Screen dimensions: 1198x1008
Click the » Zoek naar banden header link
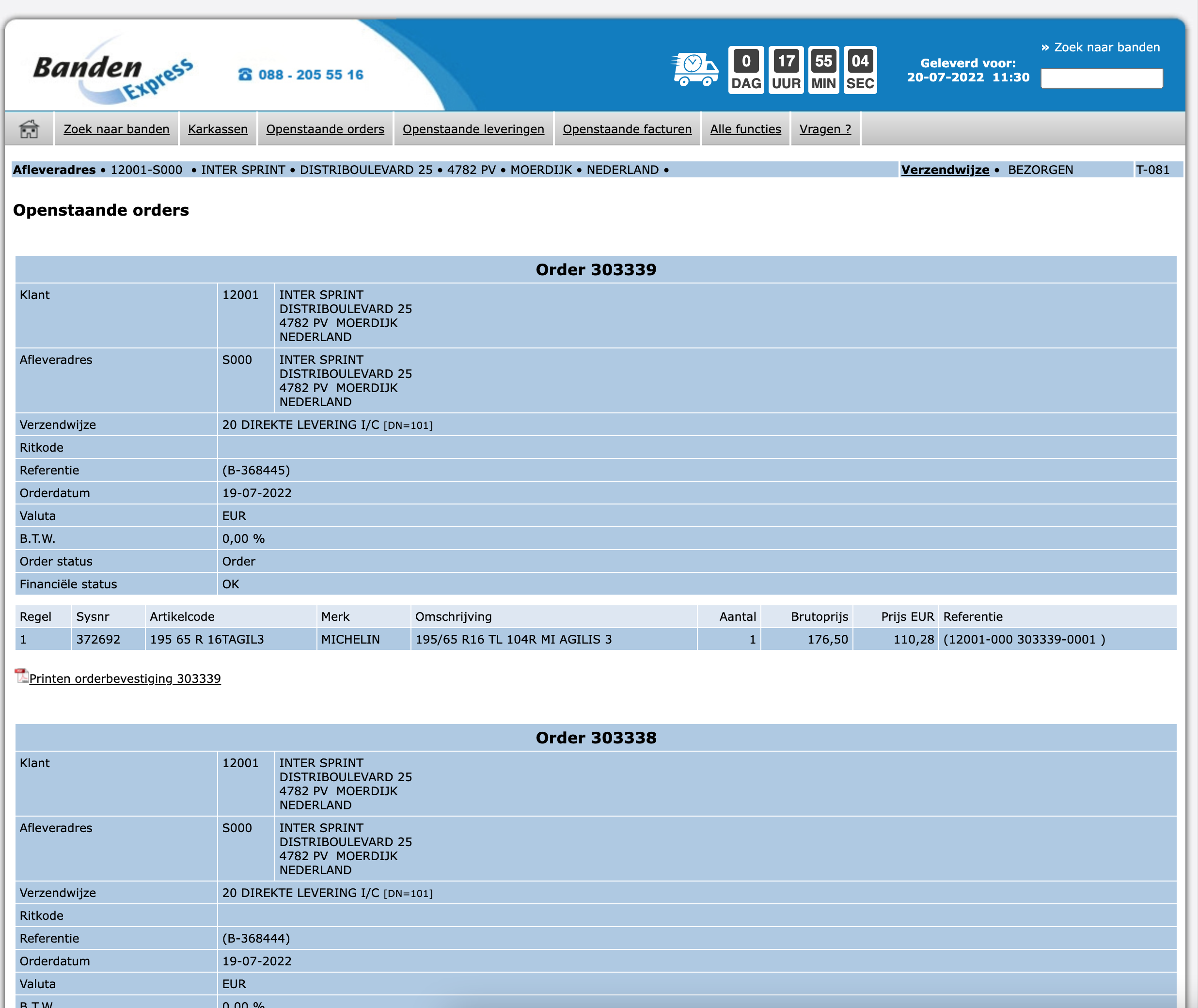(1100, 47)
